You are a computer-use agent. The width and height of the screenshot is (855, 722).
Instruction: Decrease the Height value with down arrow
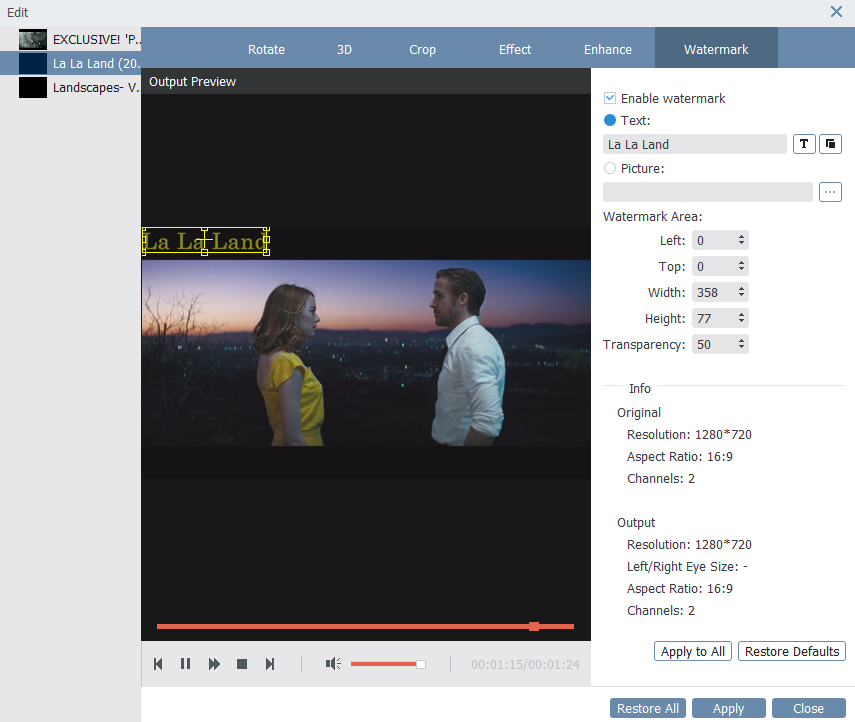741,321
